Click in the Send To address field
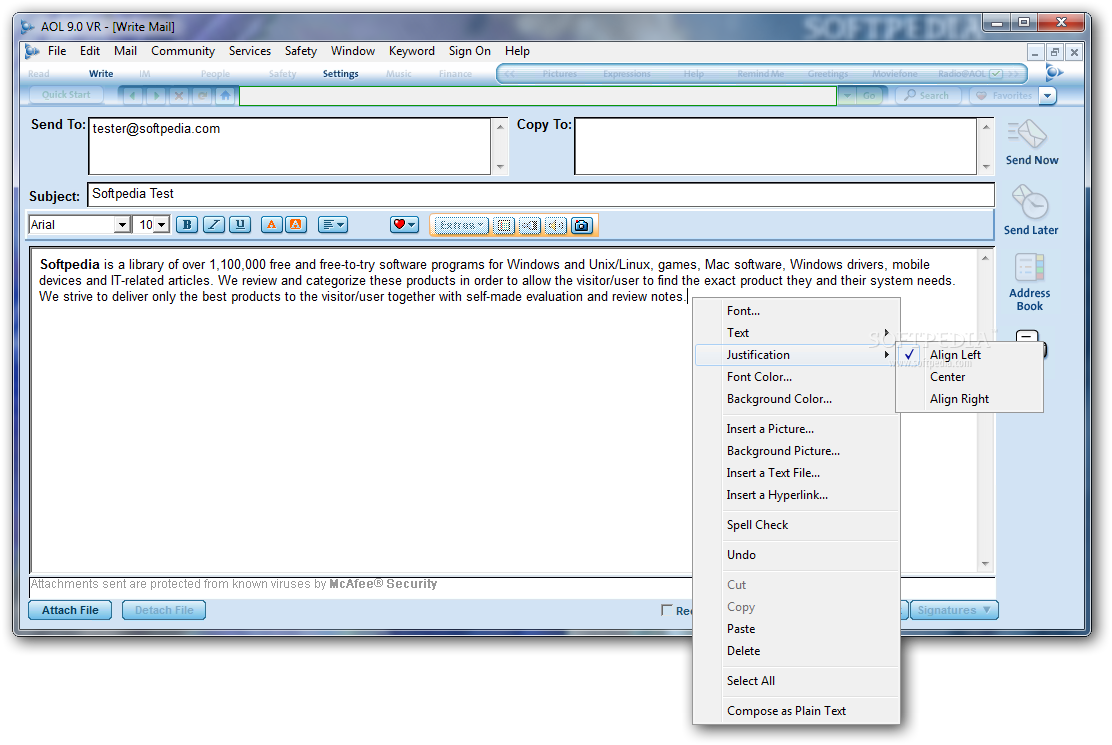The height and width of the screenshot is (745, 1112). click(x=289, y=146)
